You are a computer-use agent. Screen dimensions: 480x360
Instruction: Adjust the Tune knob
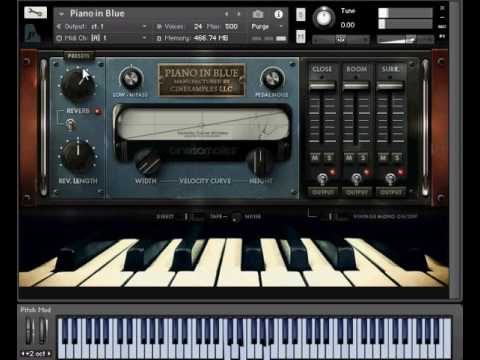click(x=324, y=17)
